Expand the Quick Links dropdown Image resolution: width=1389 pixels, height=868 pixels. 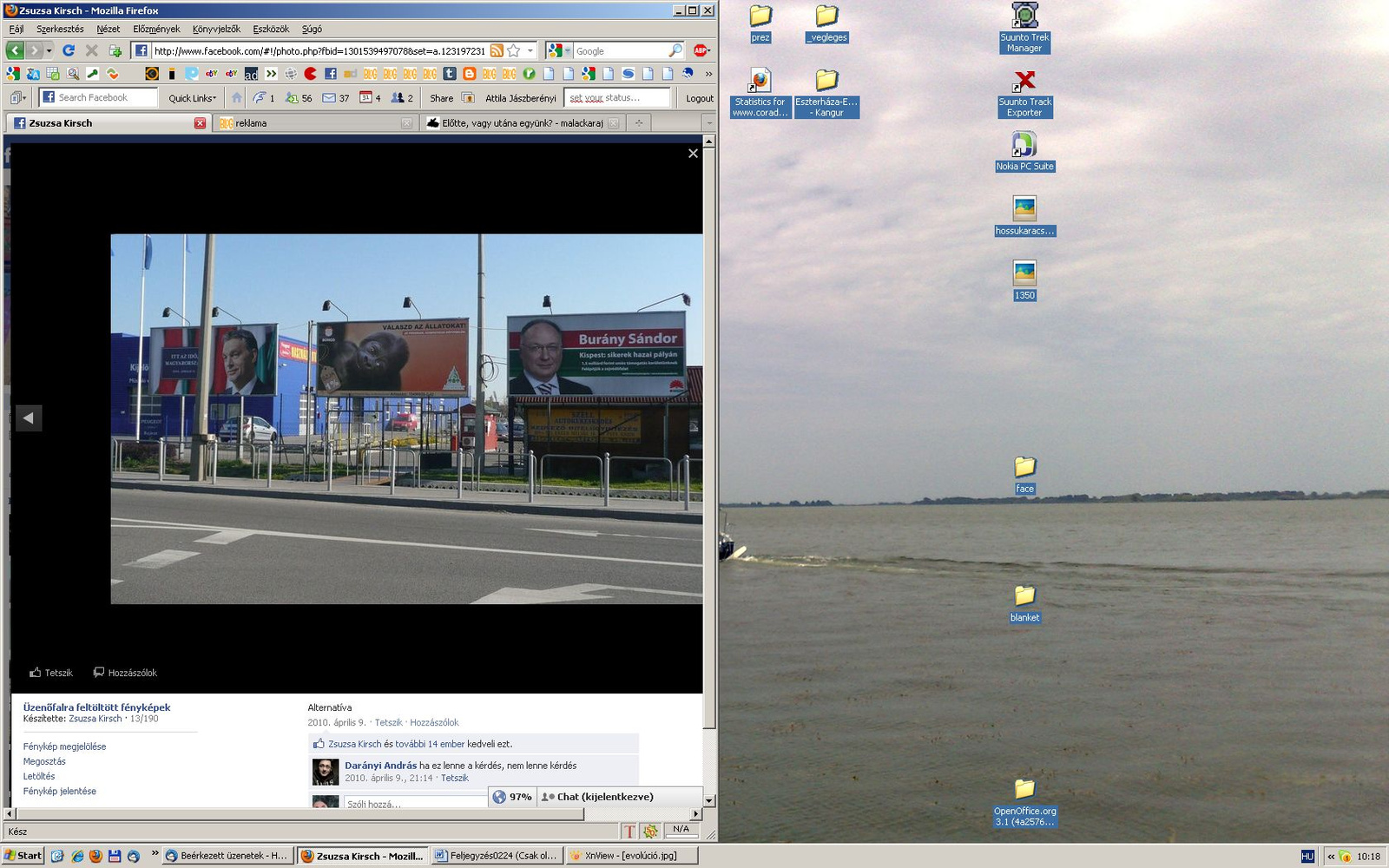click(193, 98)
